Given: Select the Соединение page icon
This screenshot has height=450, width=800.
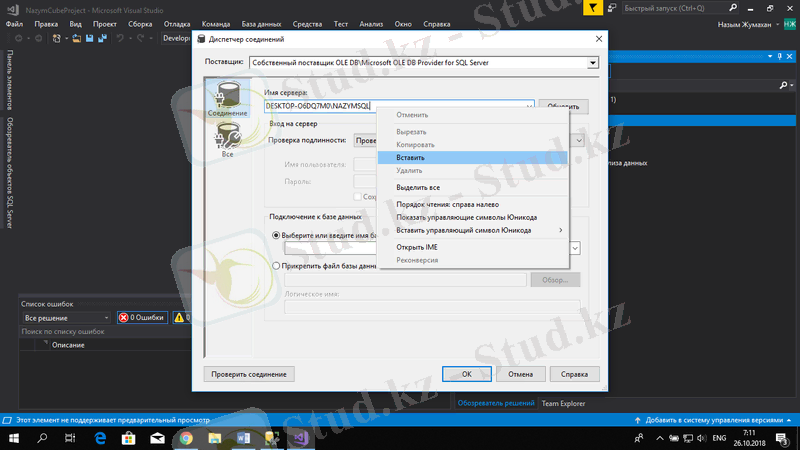Looking at the screenshot, I should point(228,98).
